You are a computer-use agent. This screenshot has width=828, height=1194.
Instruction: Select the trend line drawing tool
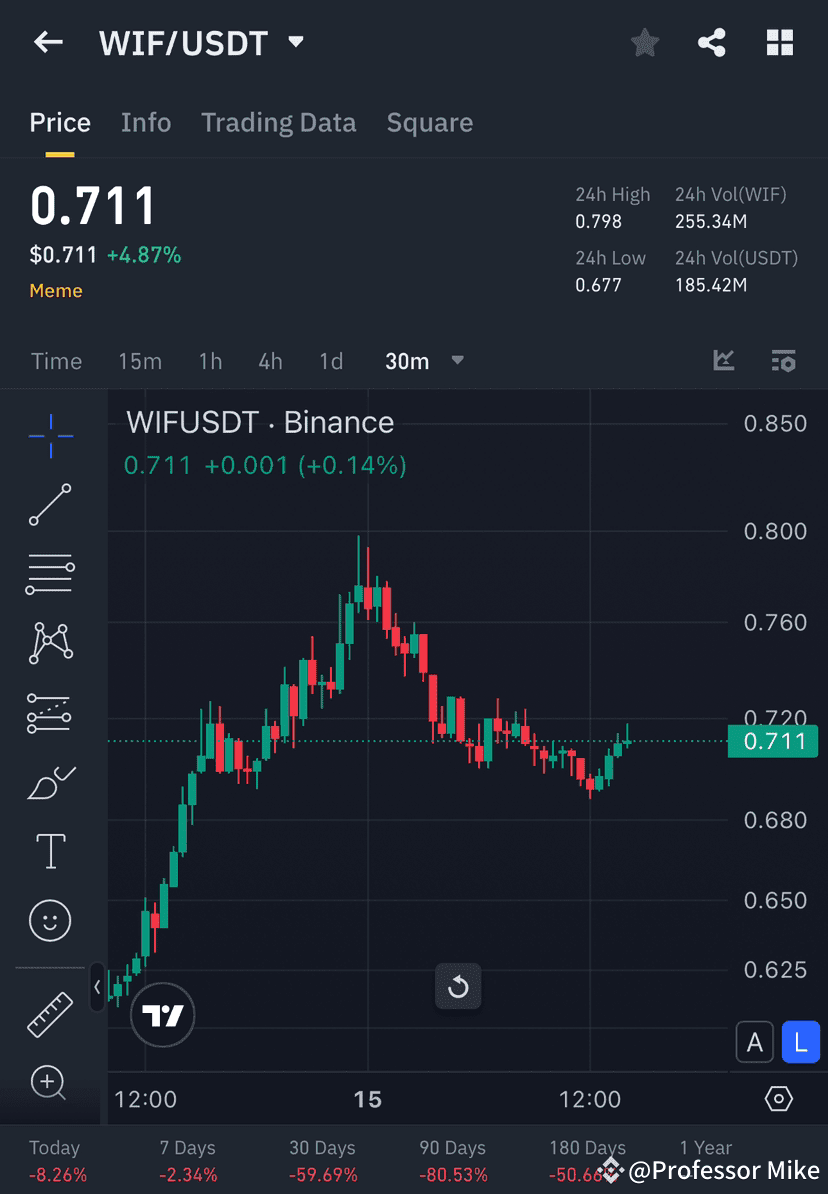50,505
